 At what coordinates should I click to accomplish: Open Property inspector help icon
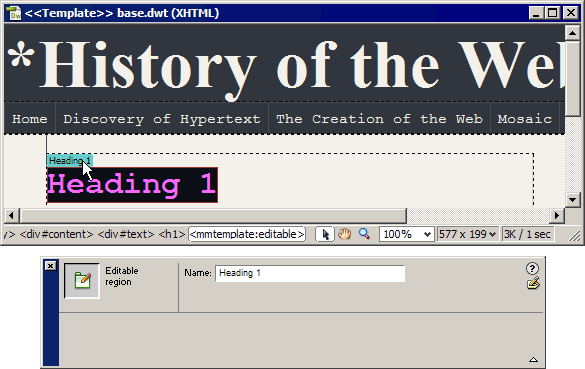coord(532,268)
